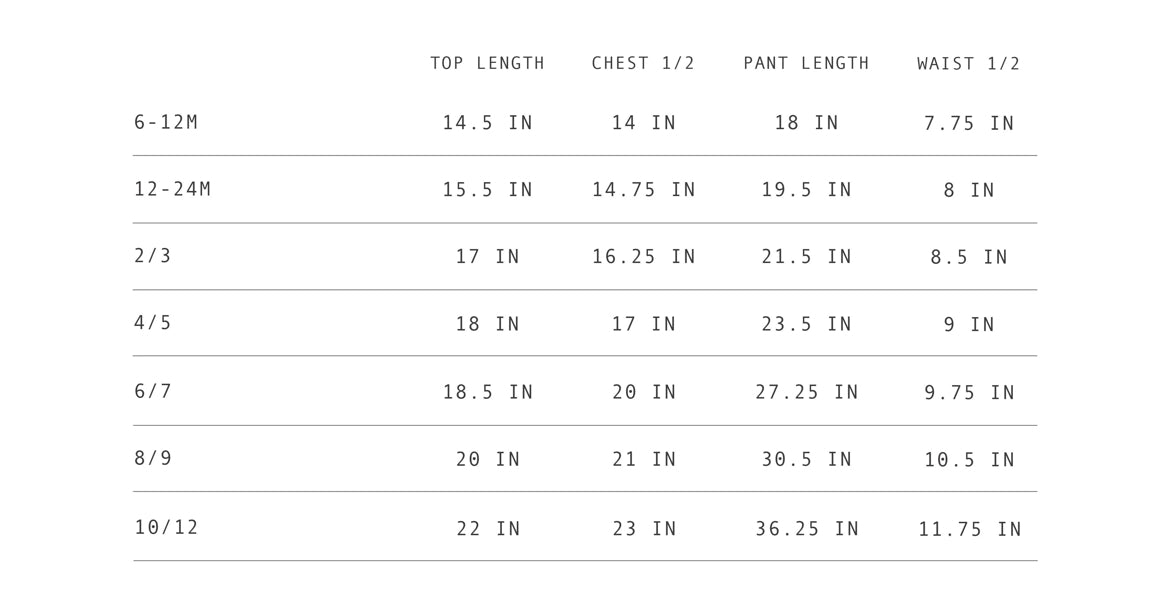Click the 14.75 IN chest value
This screenshot has width=1170, height=593.
[x=644, y=190]
